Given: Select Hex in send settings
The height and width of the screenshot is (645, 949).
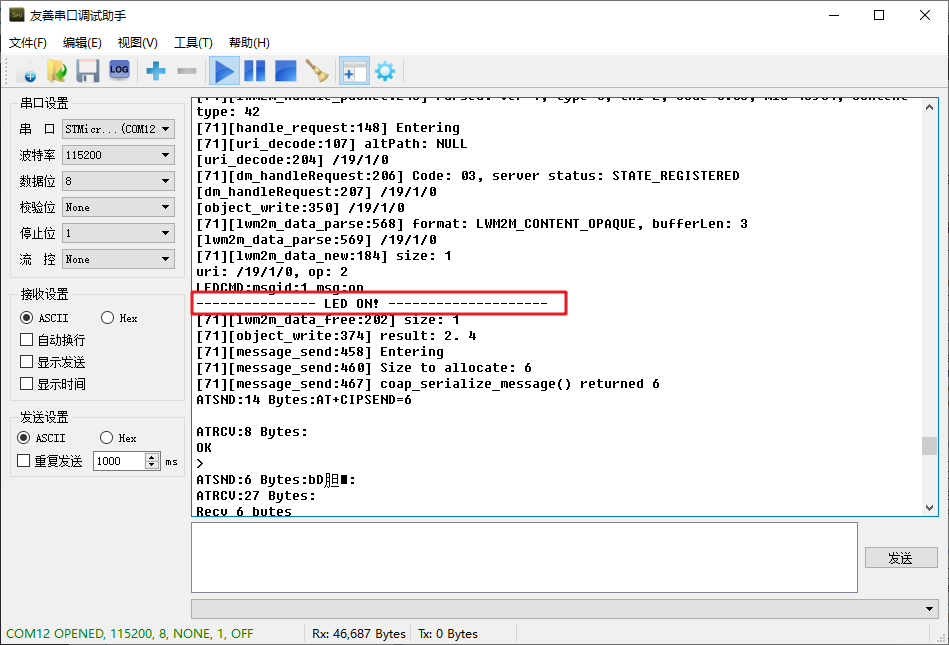Looking at the screenshot, I should [119, 437].
